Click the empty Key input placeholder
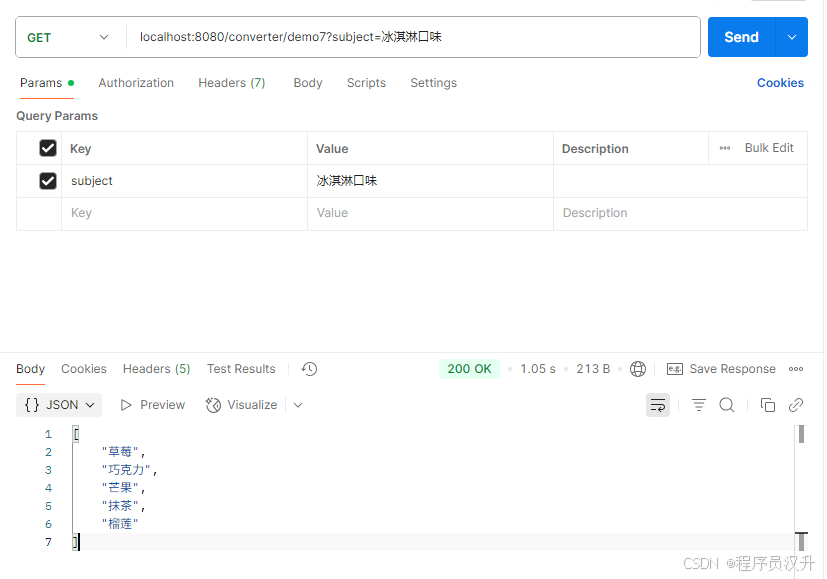Viewport: 827px width, 579px height. [x=185, y=213]
